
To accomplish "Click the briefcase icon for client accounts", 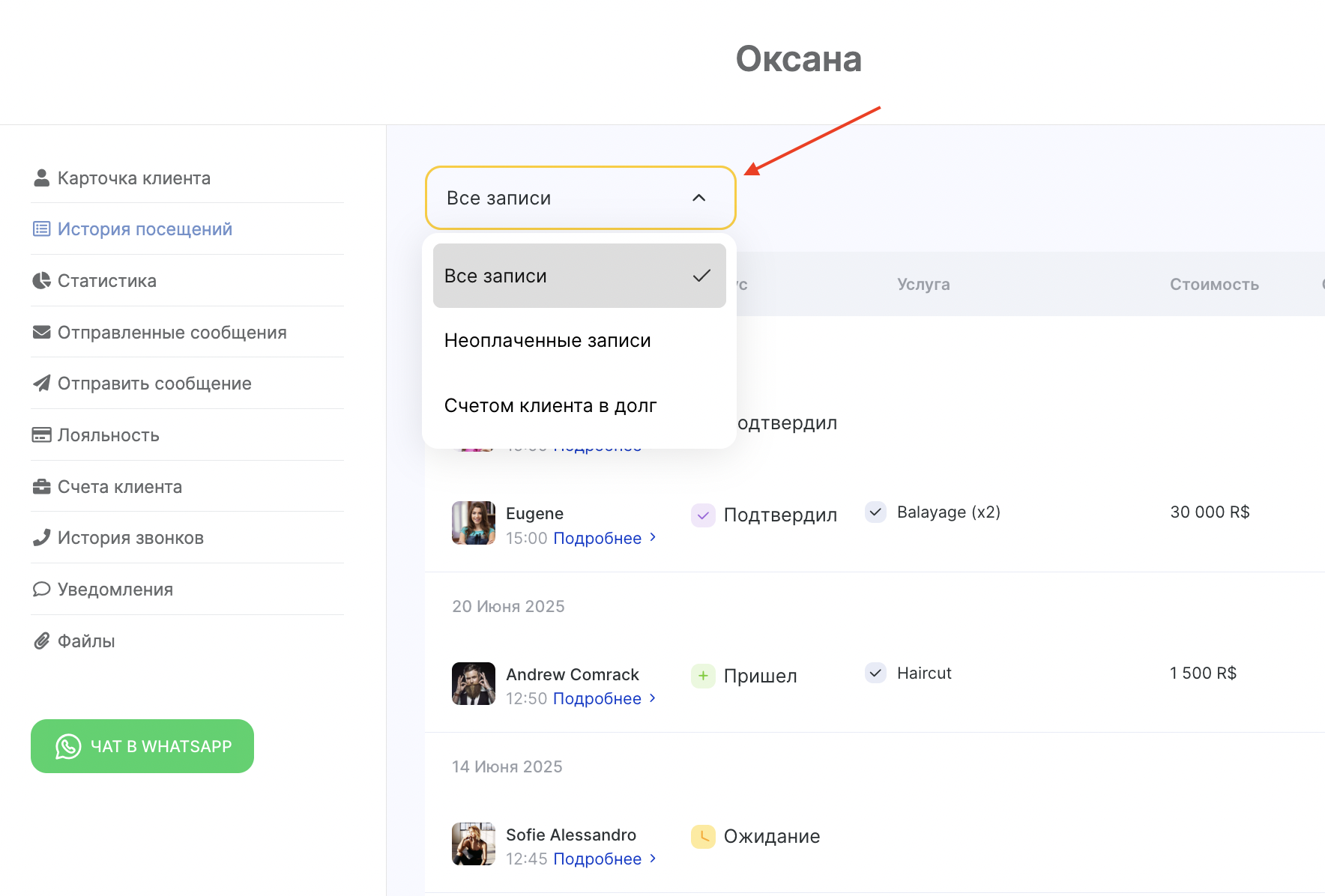I will [x=42, y=487].
